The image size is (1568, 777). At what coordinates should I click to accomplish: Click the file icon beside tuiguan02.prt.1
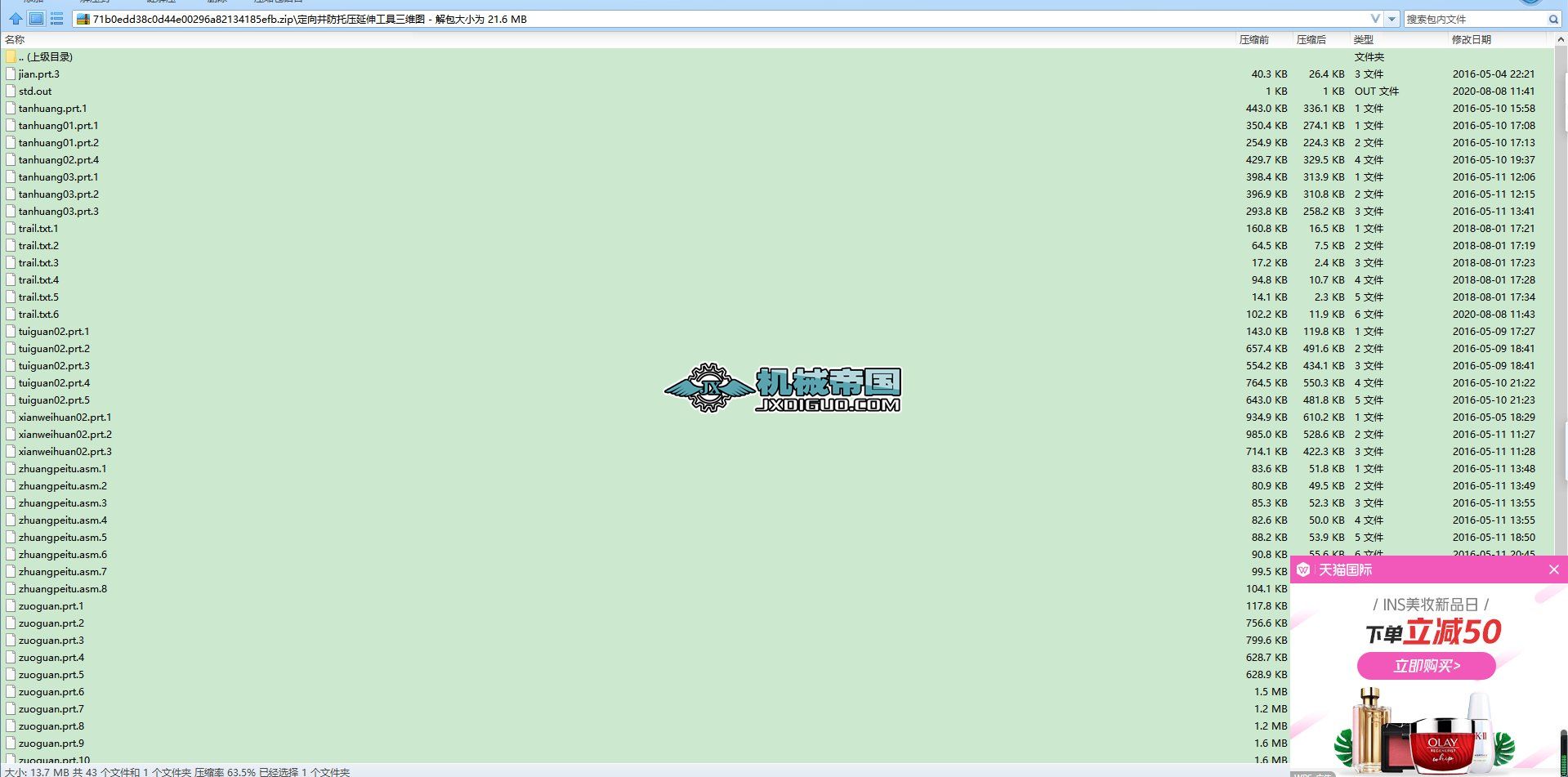point(11,331)
